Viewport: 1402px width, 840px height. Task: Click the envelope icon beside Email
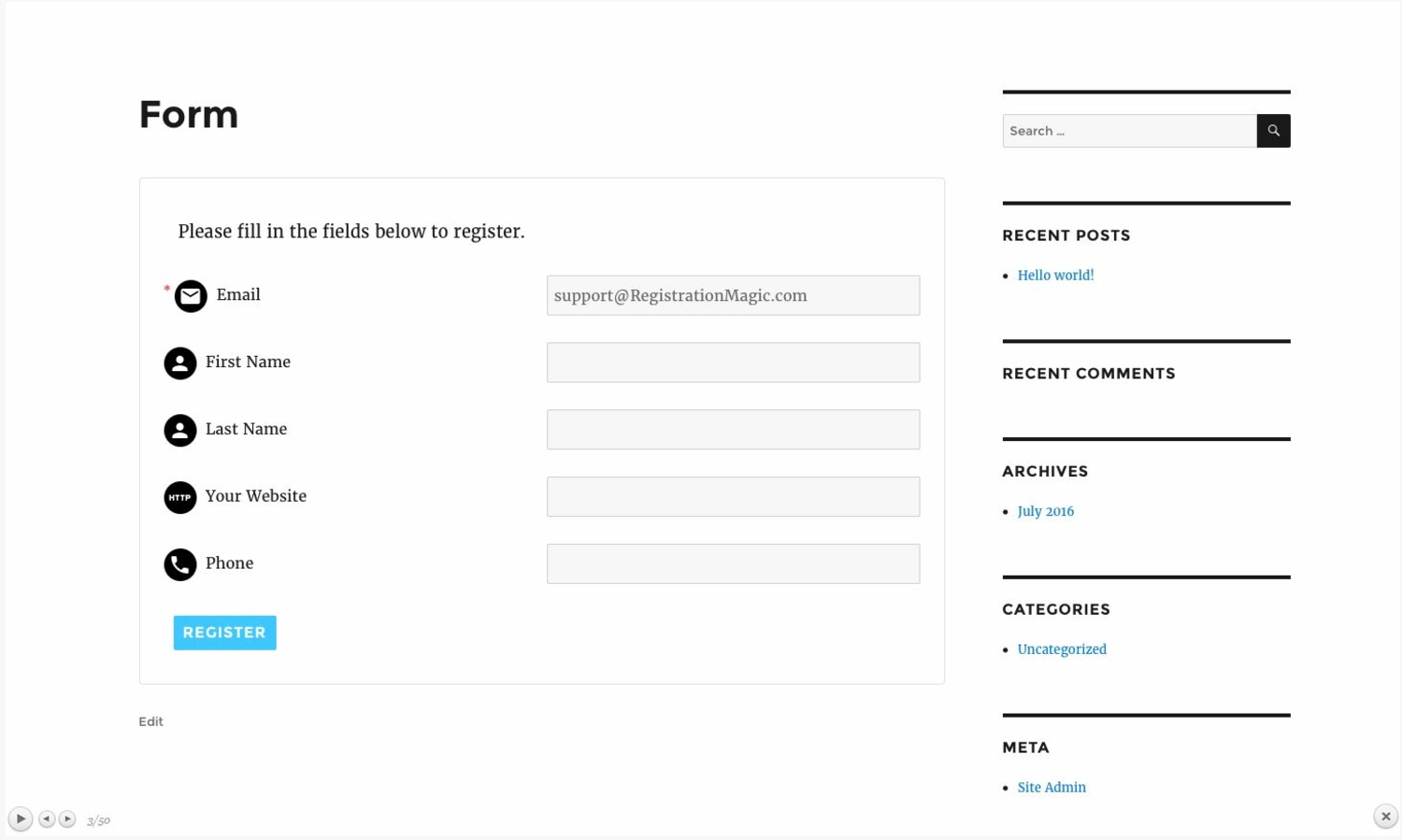coord(191,296)
